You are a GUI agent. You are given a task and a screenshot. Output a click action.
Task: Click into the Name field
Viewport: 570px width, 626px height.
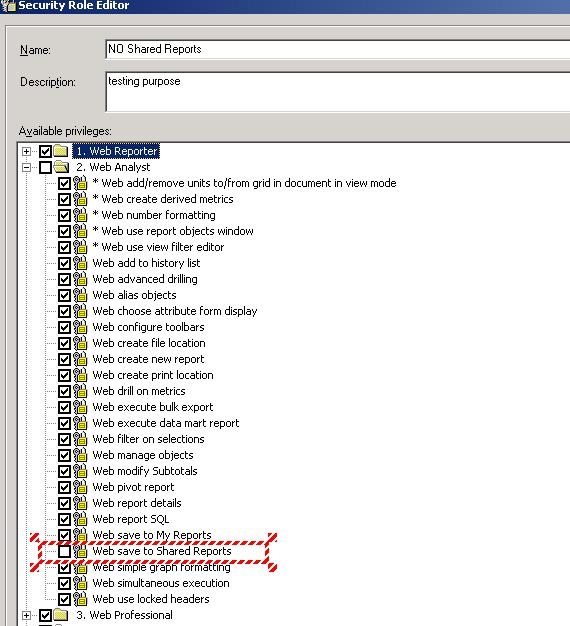click(x=338, y=49)
